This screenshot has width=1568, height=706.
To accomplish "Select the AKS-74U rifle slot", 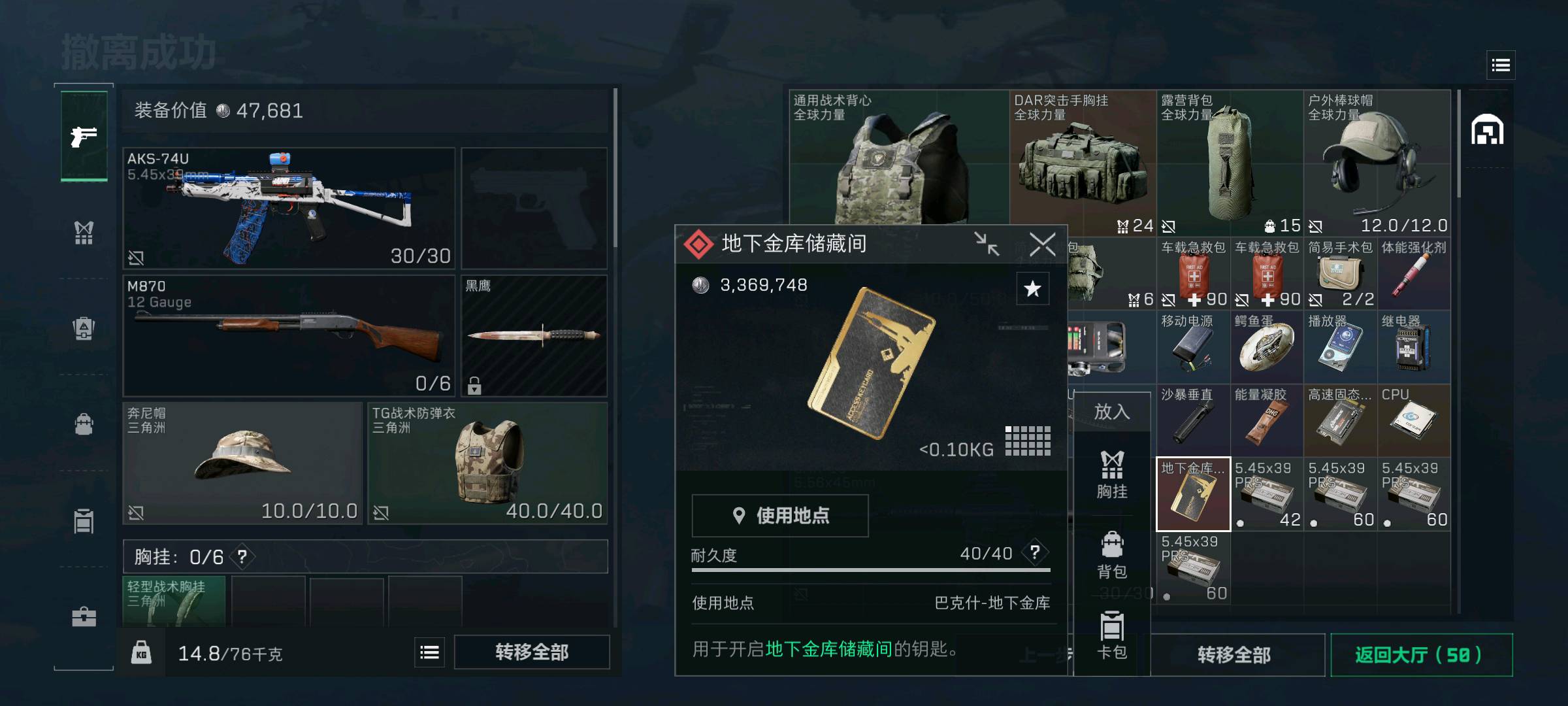I will pyautogui.click(x=289, y=208).
